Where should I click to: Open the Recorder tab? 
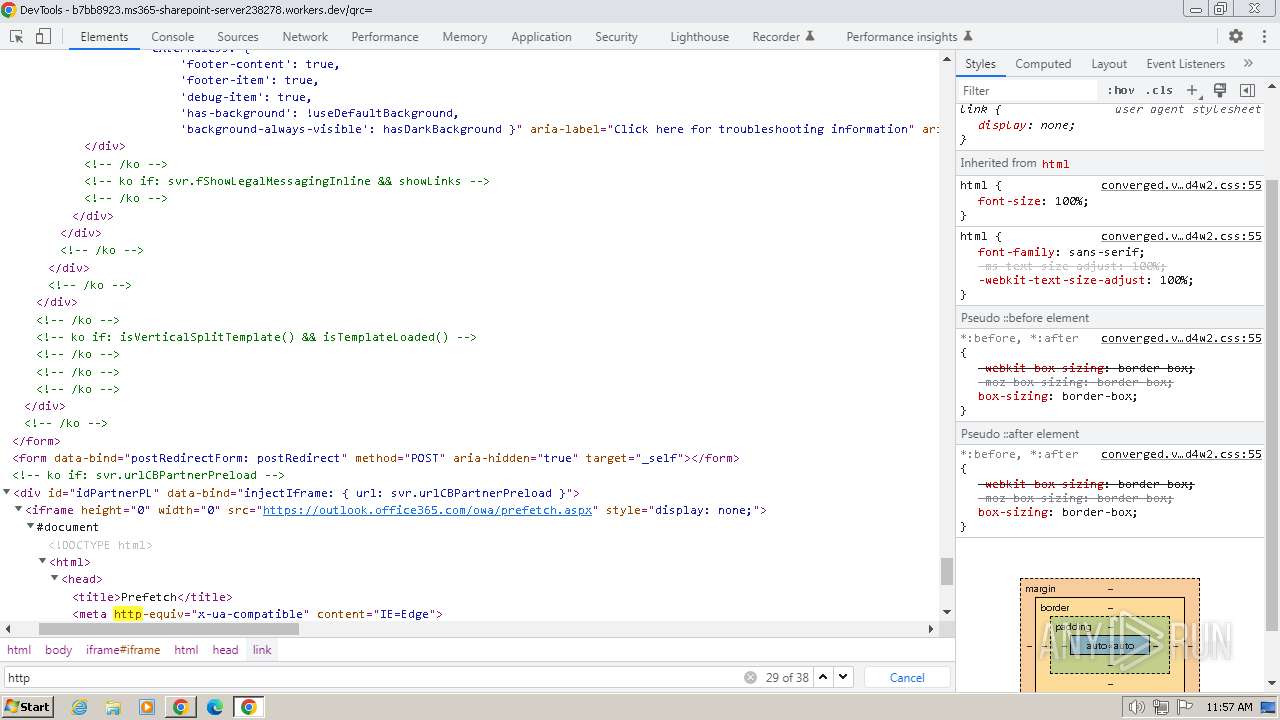(783, 36)
